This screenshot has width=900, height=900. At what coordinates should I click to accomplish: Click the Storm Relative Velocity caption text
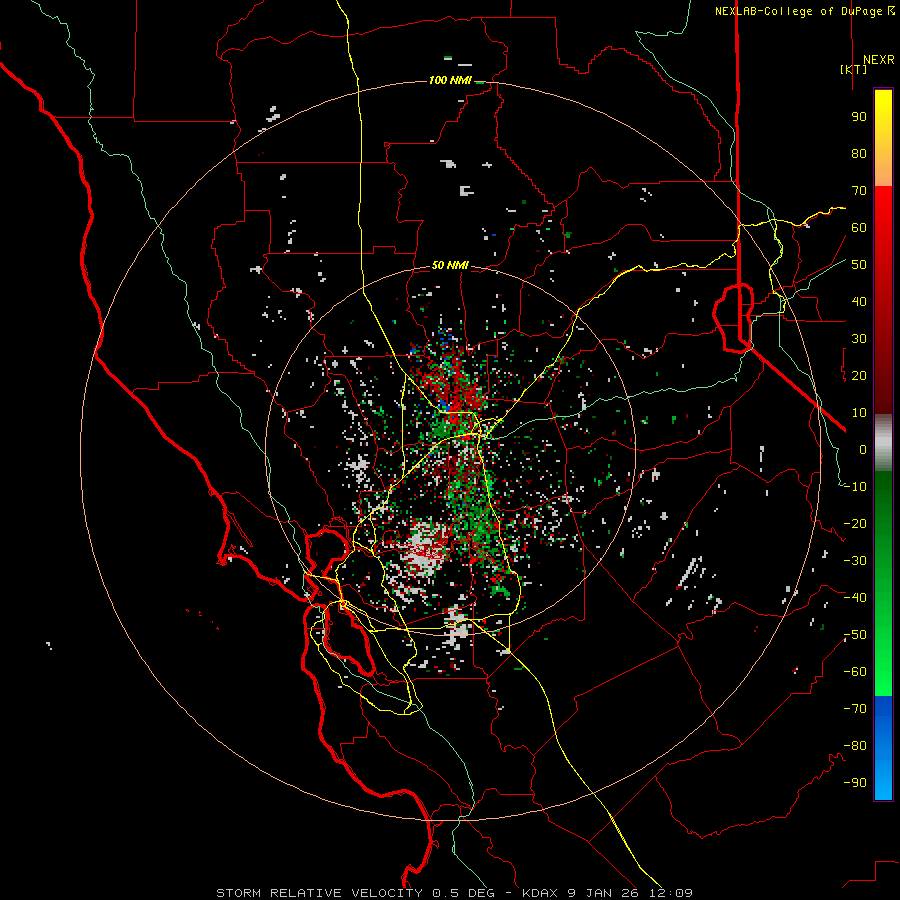coord(320,893)
